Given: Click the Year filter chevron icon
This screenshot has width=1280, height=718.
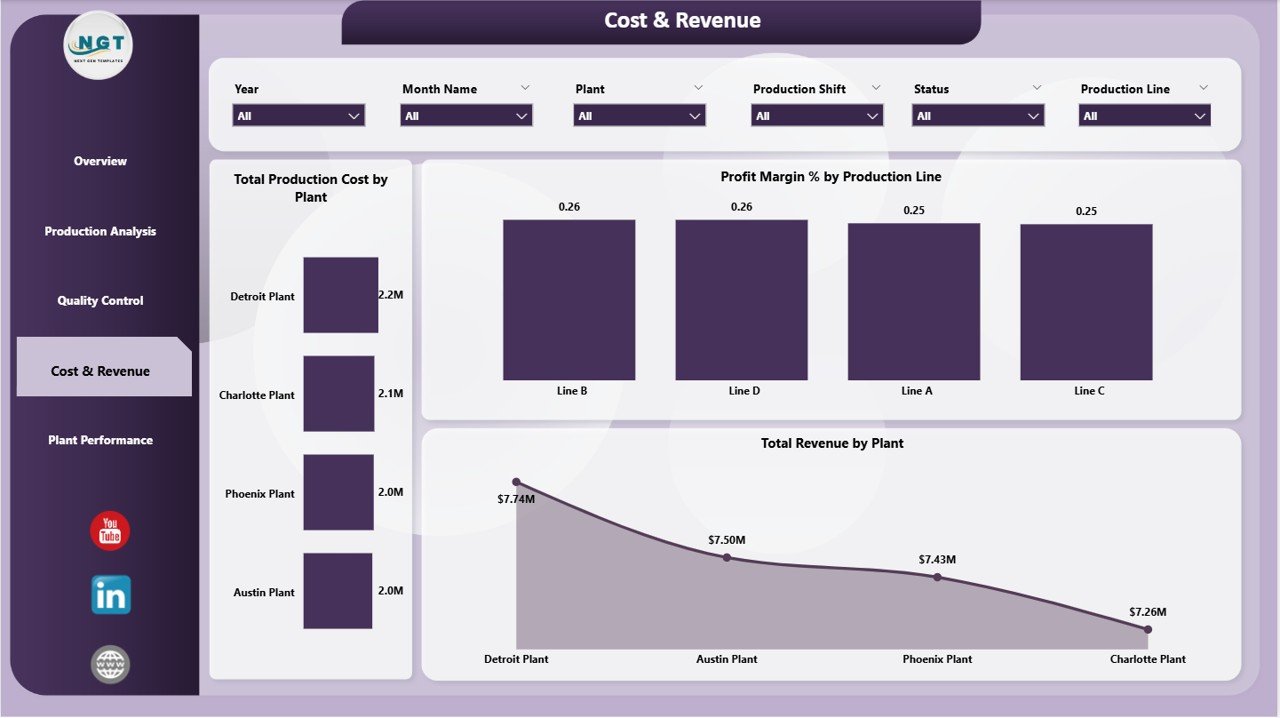Looking at the screenshot, I should tap(354, 115).
